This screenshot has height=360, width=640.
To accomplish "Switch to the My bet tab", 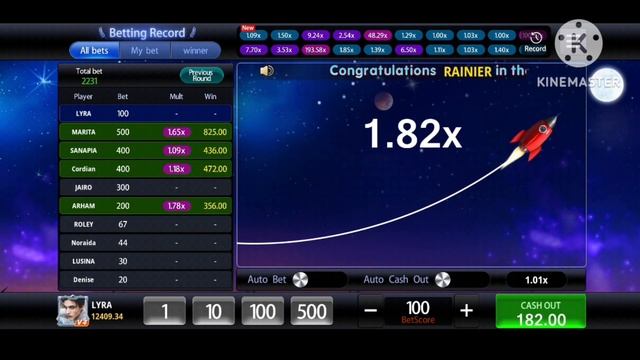I will [x=144, y=51].
